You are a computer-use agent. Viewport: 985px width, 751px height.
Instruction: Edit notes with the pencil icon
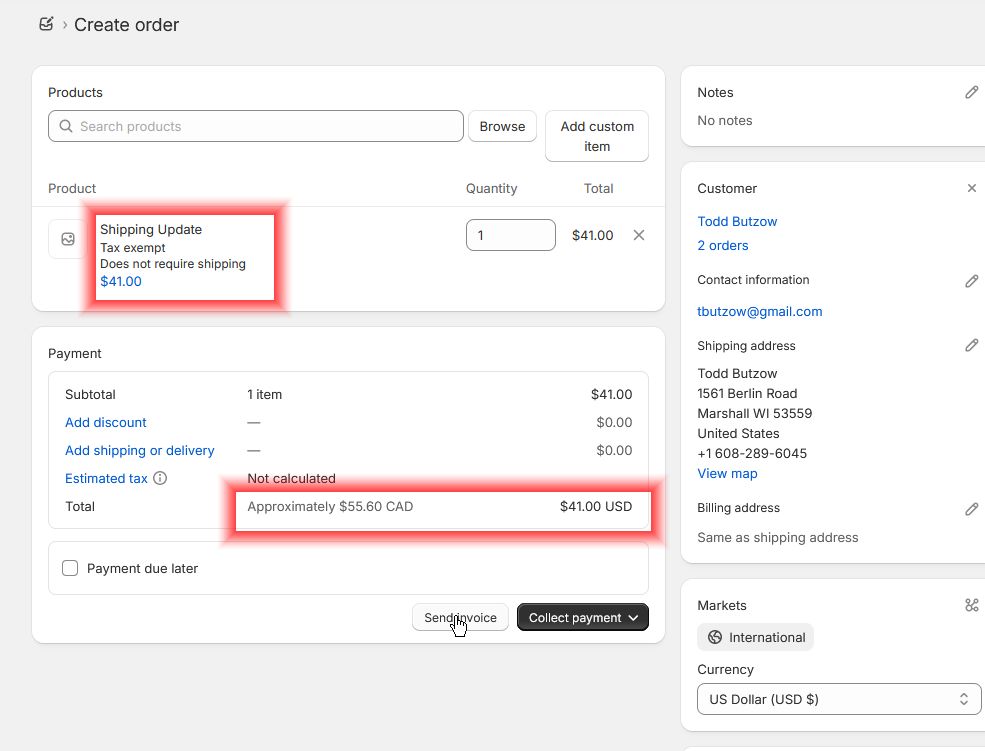[x=971, y=92]
